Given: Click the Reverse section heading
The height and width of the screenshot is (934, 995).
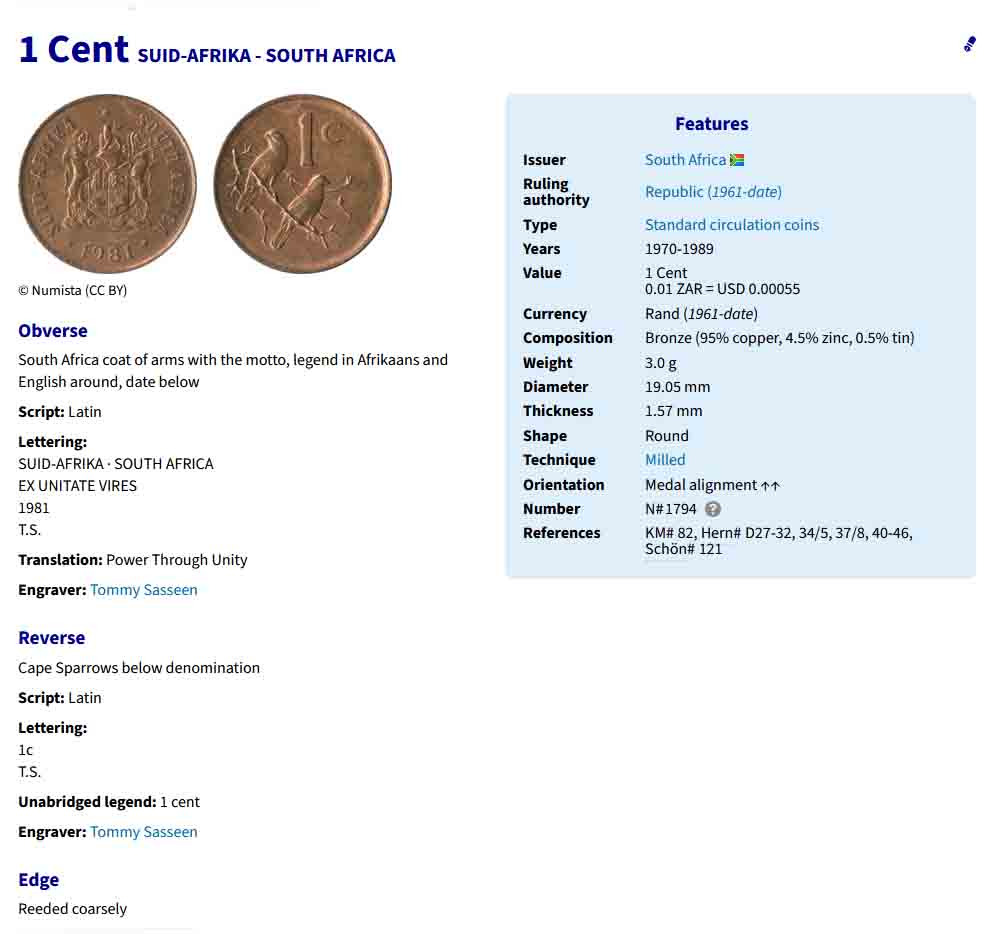Looking at the screenshot, I should [51, 638].
